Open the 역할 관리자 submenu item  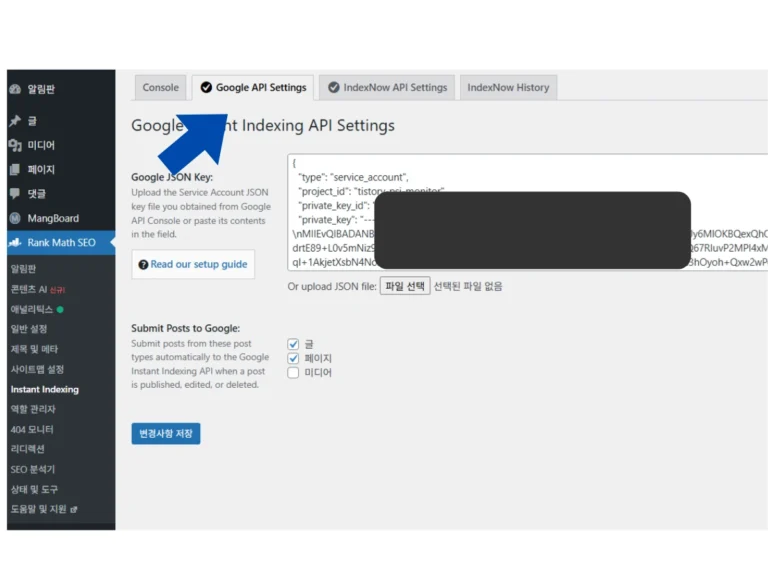pos(33,409)
